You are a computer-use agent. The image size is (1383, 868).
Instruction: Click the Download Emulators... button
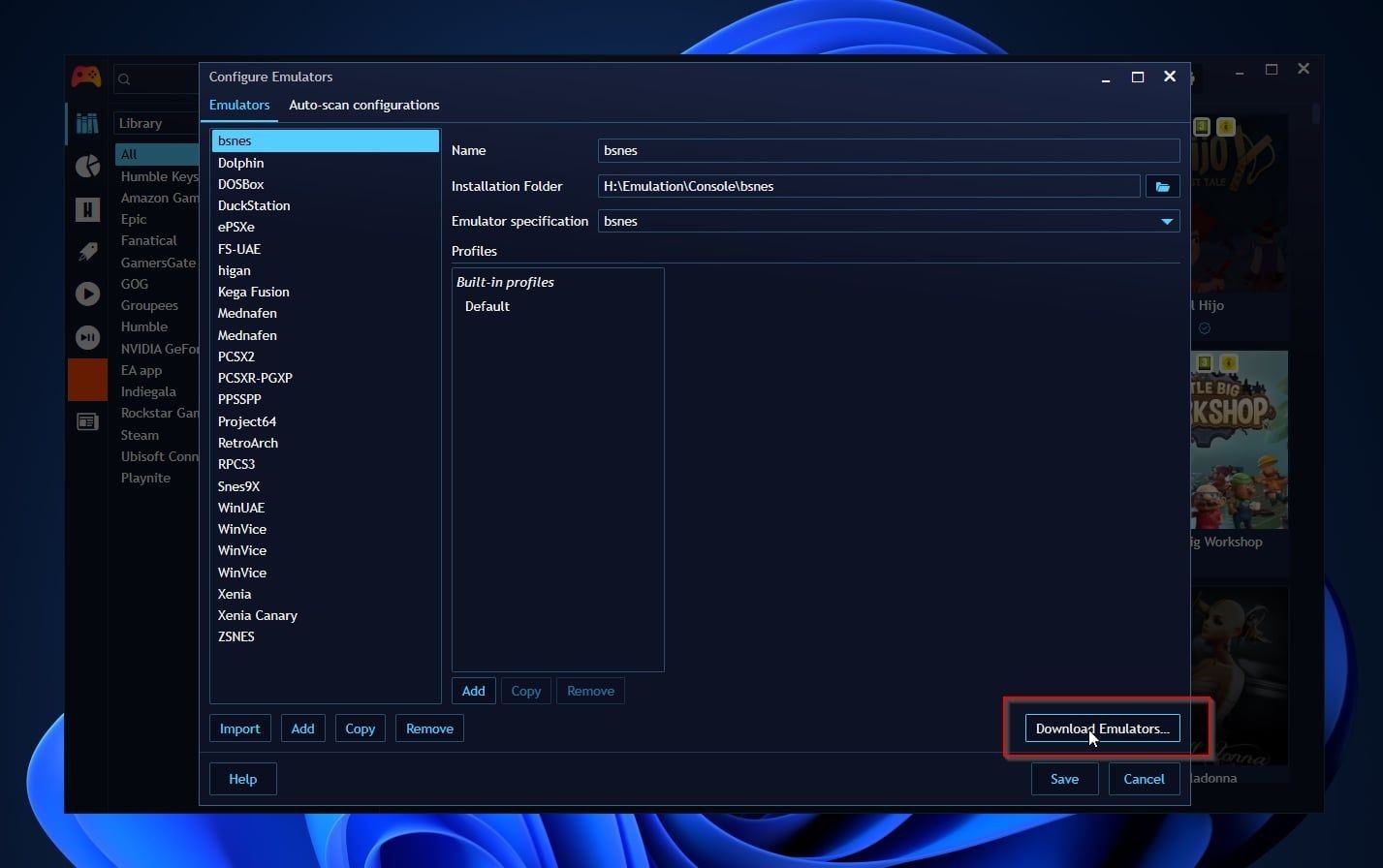point(1103,728)
